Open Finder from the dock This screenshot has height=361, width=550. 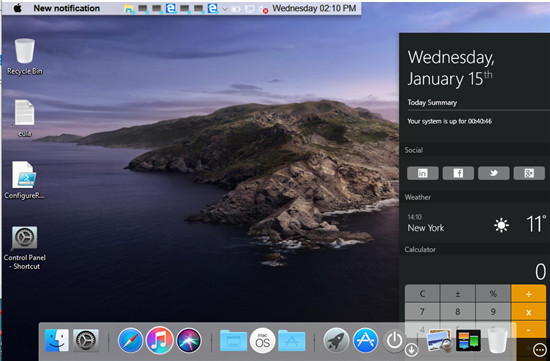(x=57, y=340)
